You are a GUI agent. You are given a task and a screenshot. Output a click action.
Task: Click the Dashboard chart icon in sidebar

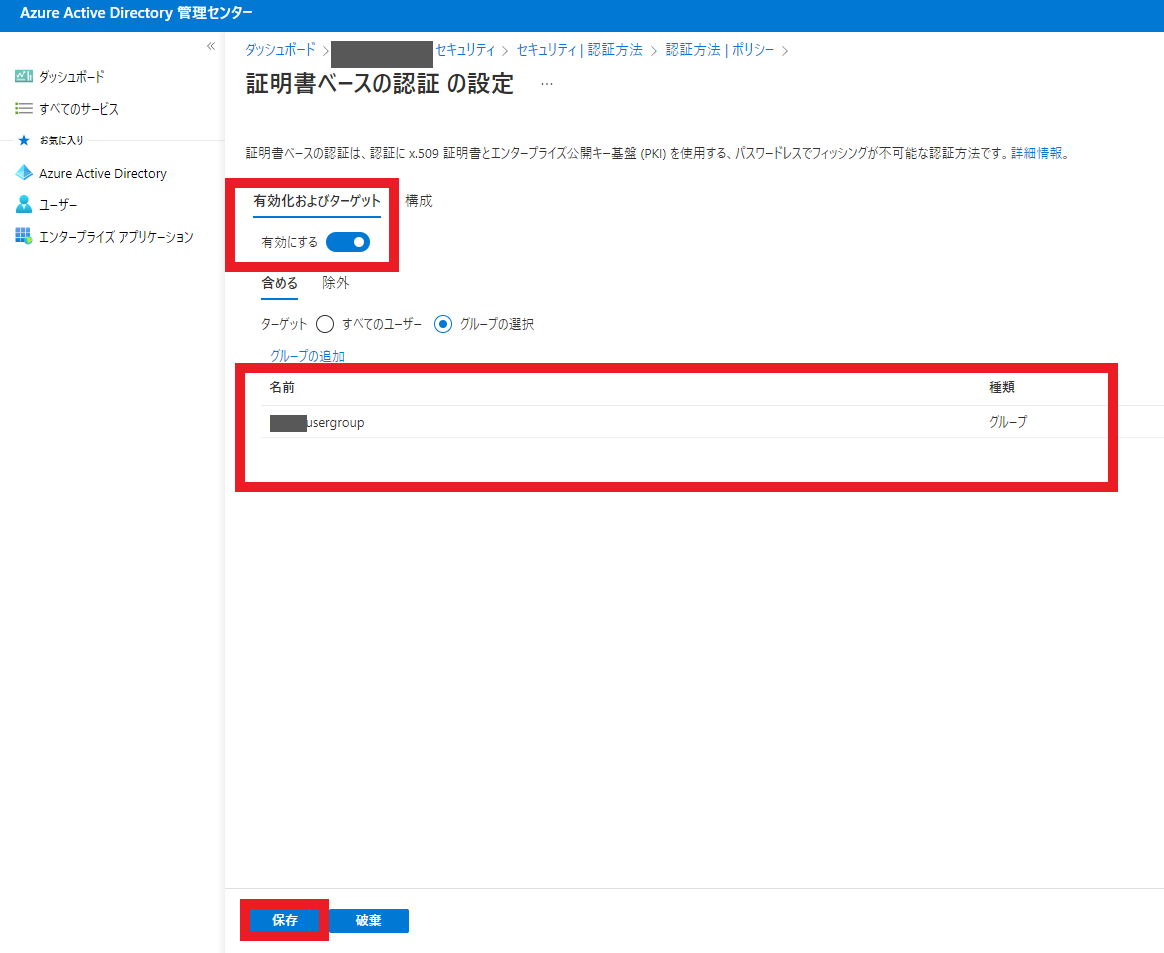(x=24, y=76)
